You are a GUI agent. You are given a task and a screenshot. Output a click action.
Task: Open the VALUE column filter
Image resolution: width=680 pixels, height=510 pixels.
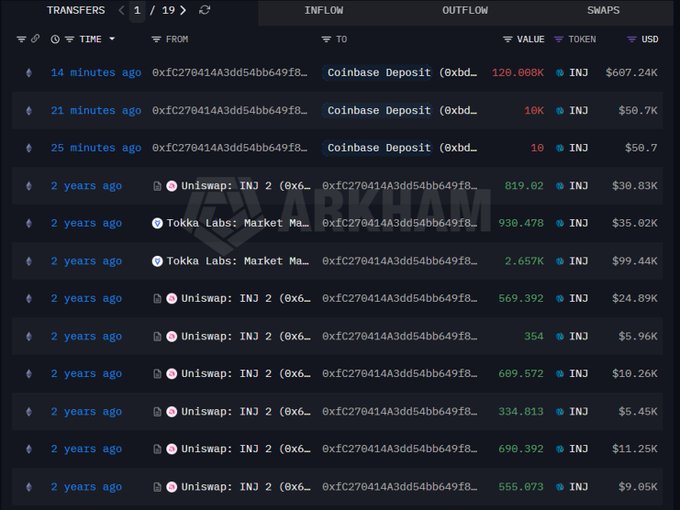click(x=507, y=39)
